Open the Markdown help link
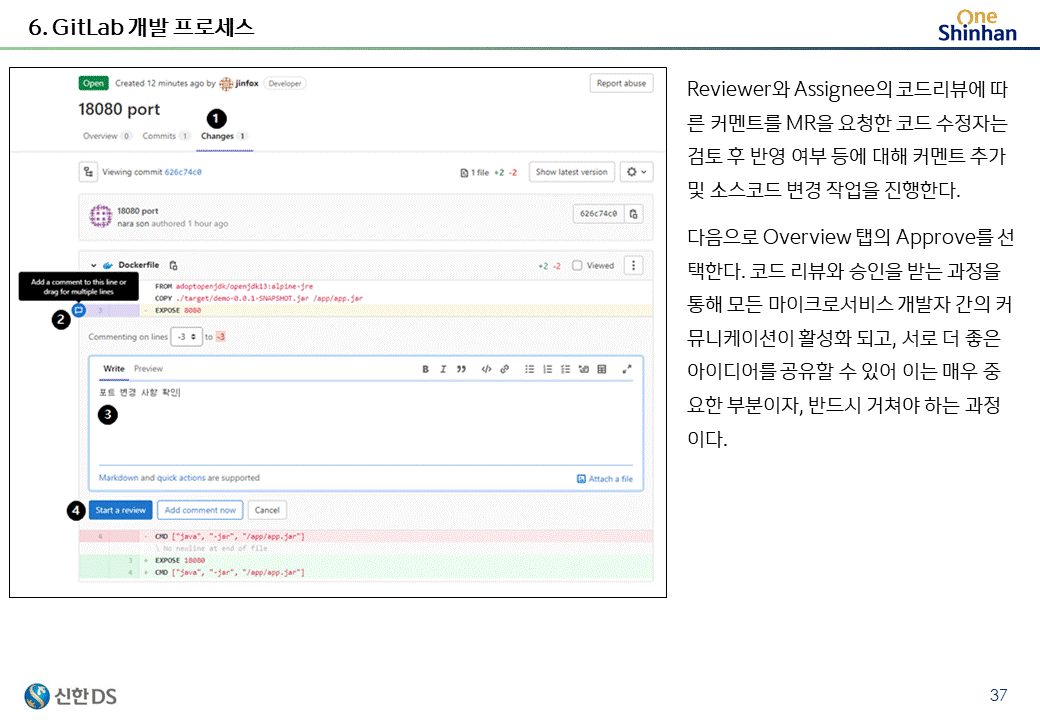 119,477
